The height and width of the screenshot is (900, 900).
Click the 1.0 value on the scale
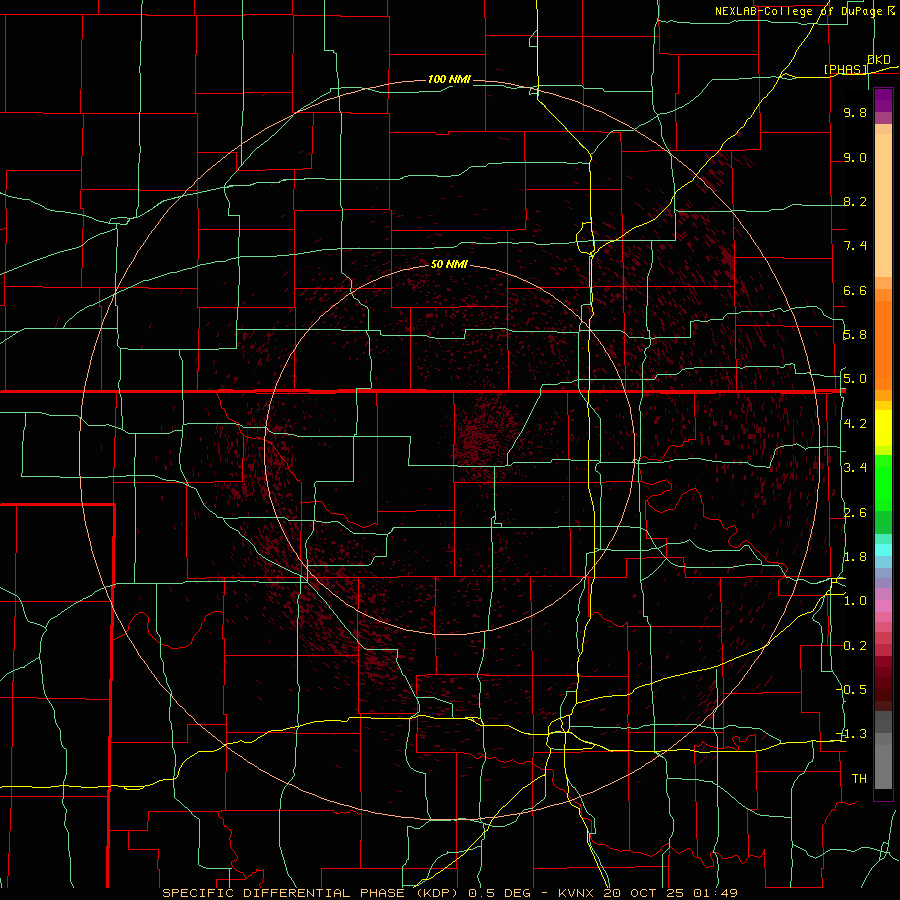pos(855,601)
